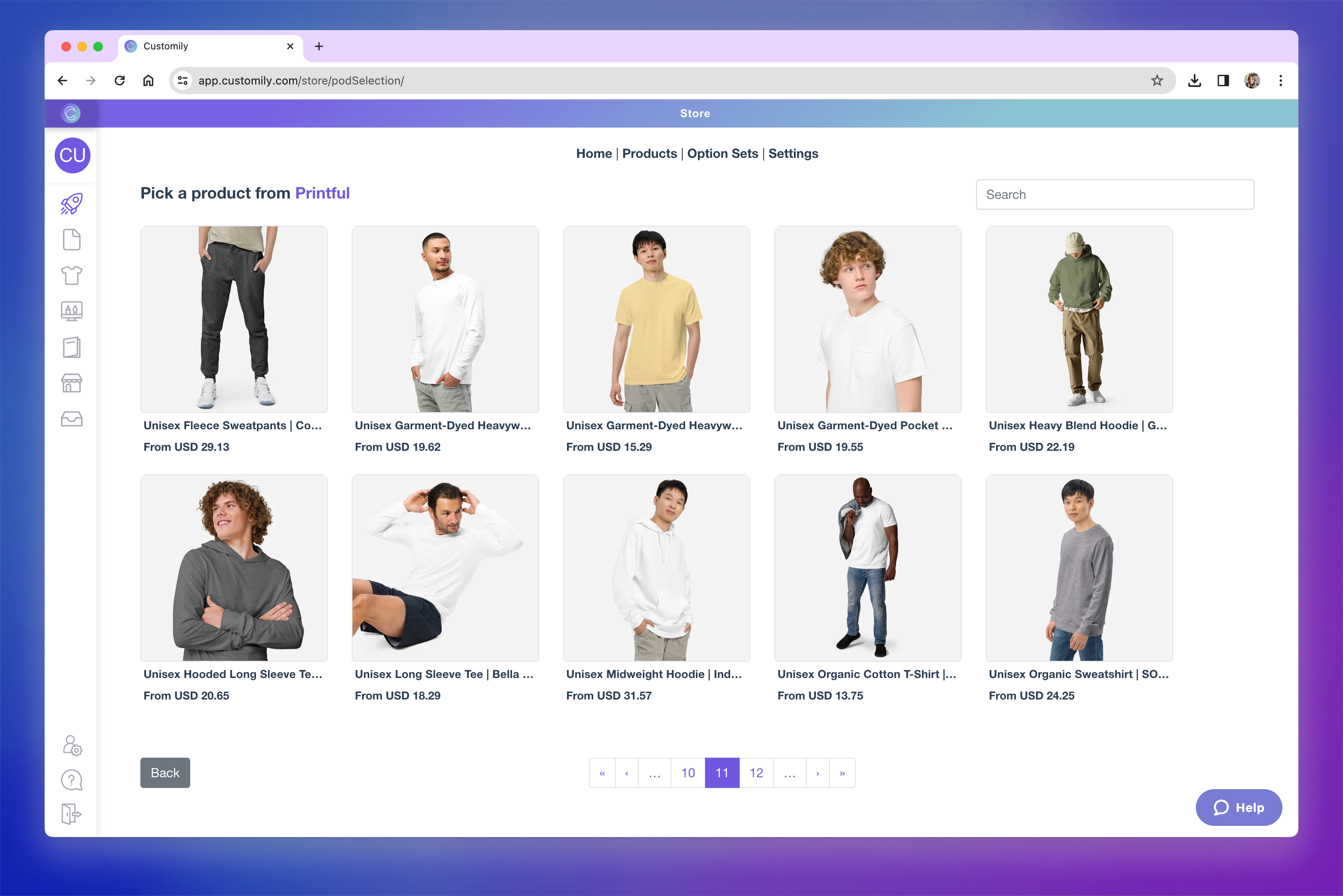Open the help question bubble sidebar icon
The width and height of the screenshot is (1343, 896).
(71, 780)
